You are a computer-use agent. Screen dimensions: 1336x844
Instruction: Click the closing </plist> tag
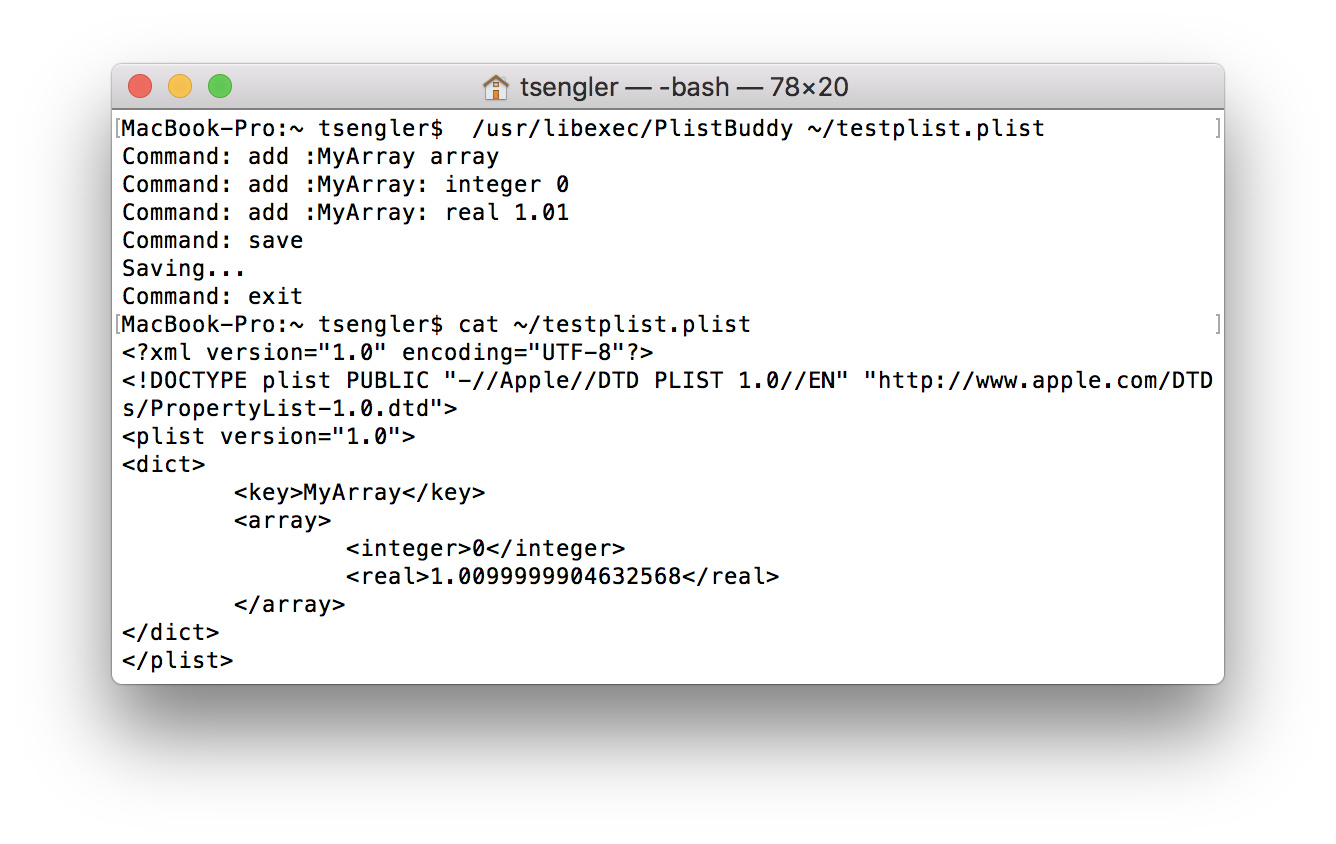click(177, 661)
